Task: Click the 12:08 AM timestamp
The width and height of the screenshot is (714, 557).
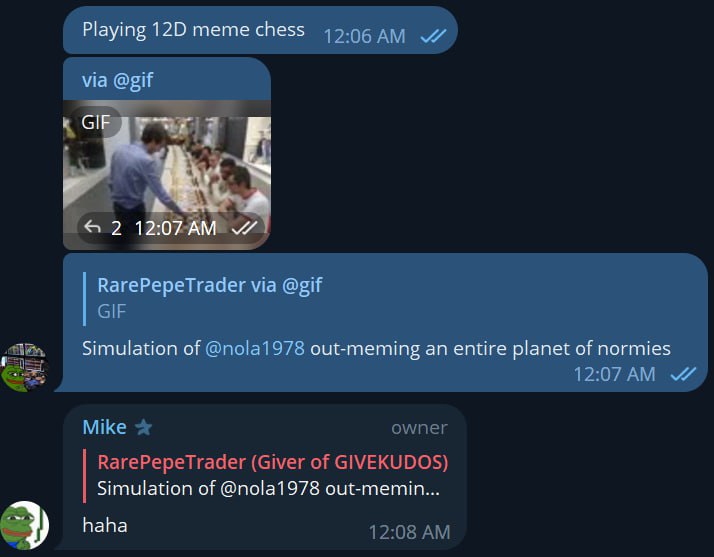Action: [x=409, y=532]
